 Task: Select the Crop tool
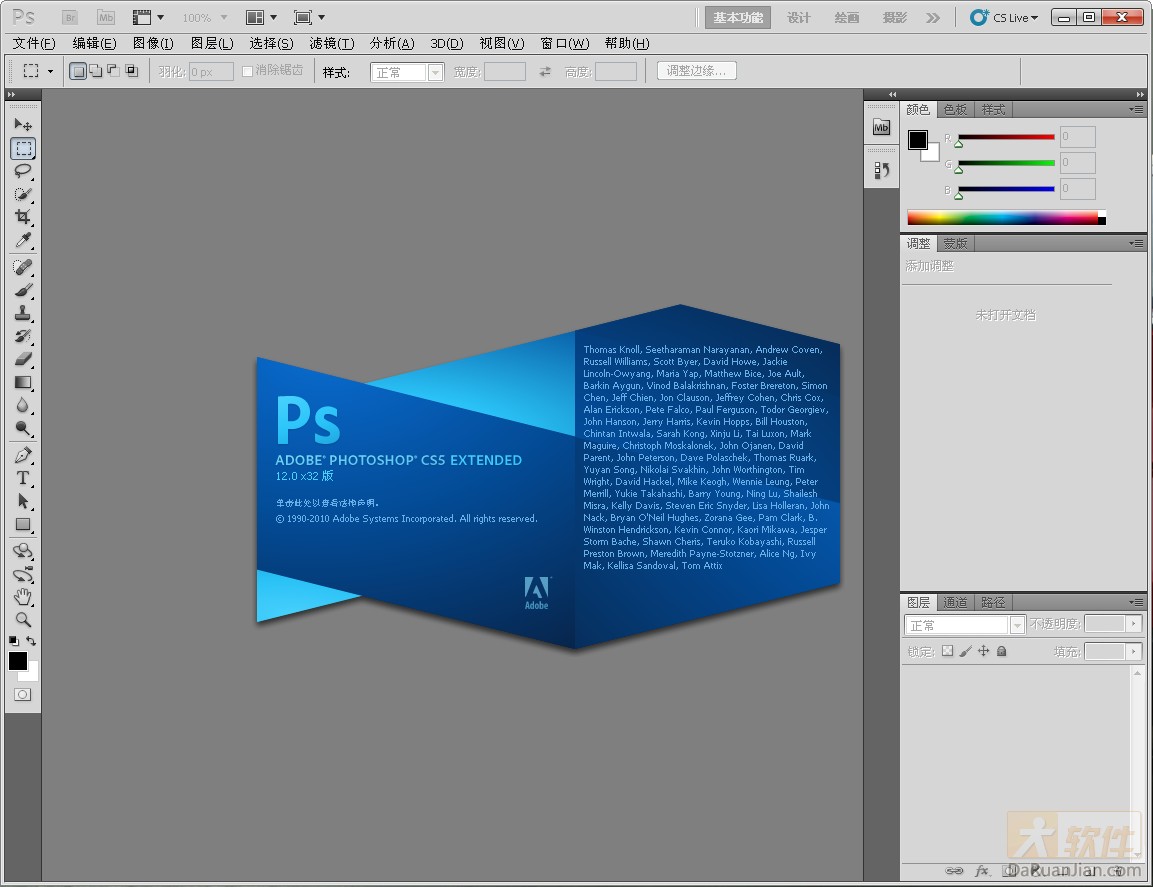point(22,218)
